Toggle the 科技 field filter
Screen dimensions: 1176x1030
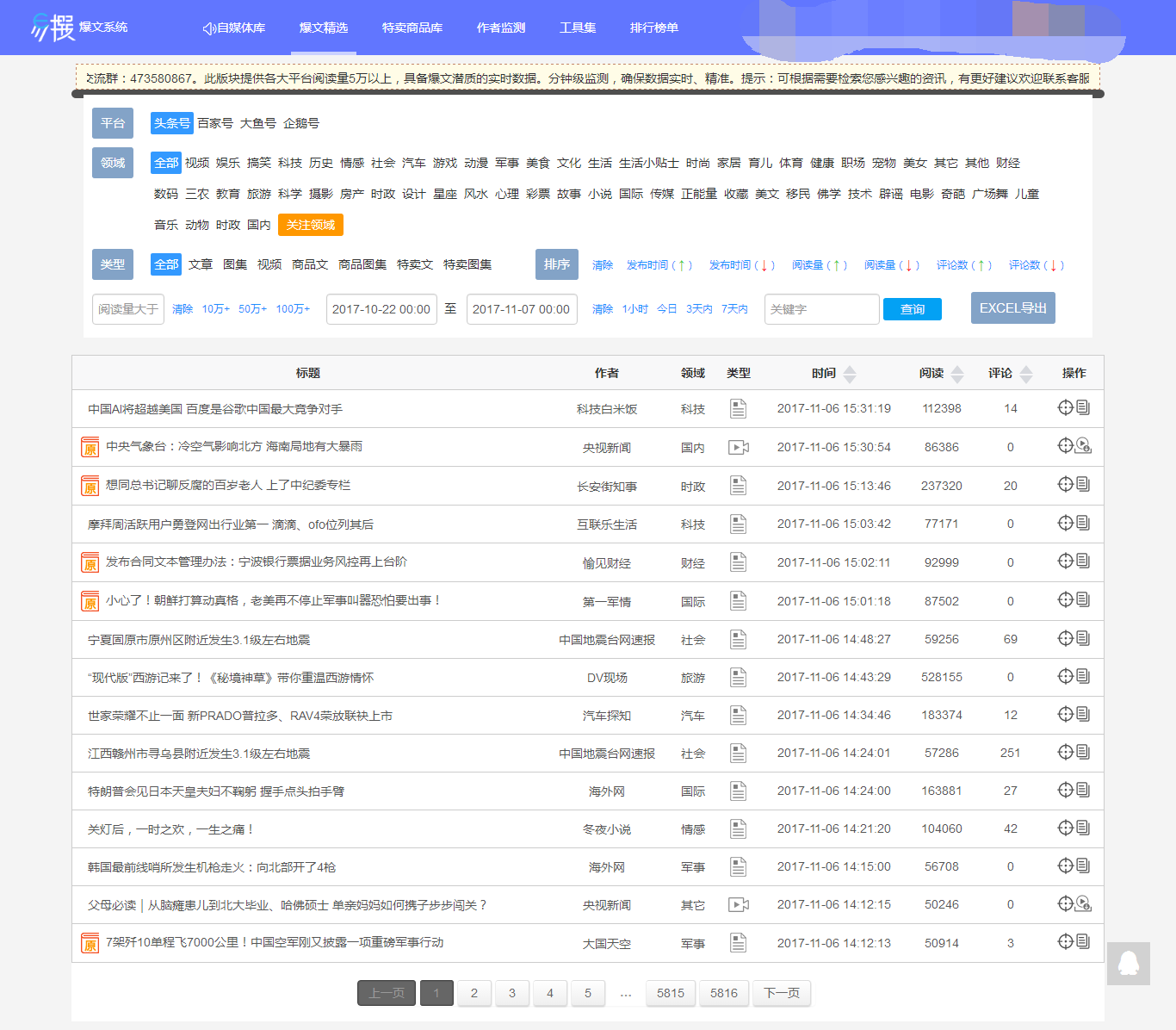pos(290,163)
